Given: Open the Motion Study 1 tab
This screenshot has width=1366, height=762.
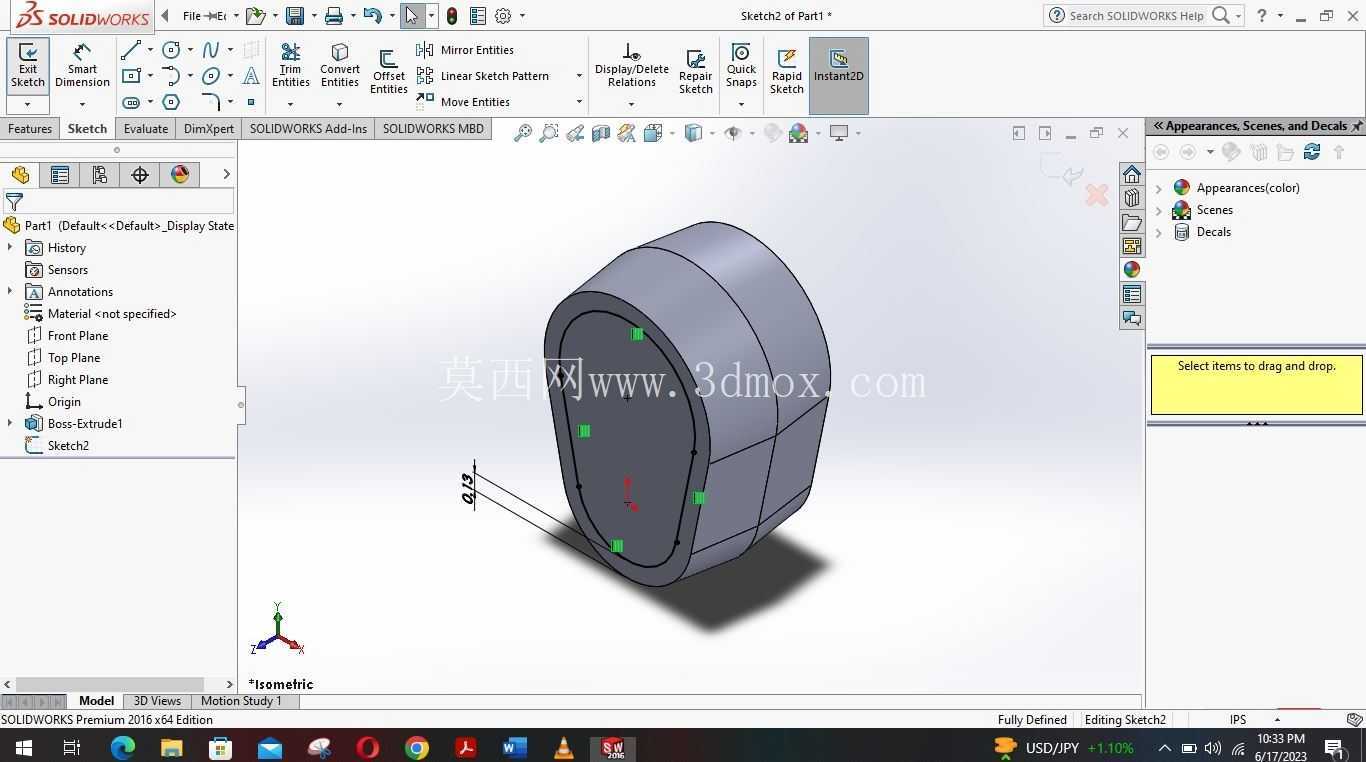Looking at the screenshot, I should [241, 701].
